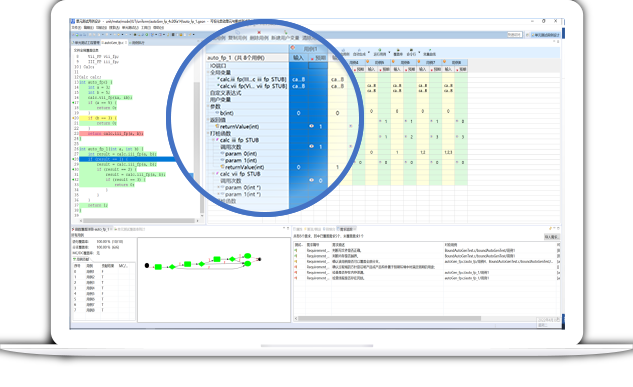This screenshot has width=633, height=387.
Task: Select the param 0(int) row
Action: [247, 153]
